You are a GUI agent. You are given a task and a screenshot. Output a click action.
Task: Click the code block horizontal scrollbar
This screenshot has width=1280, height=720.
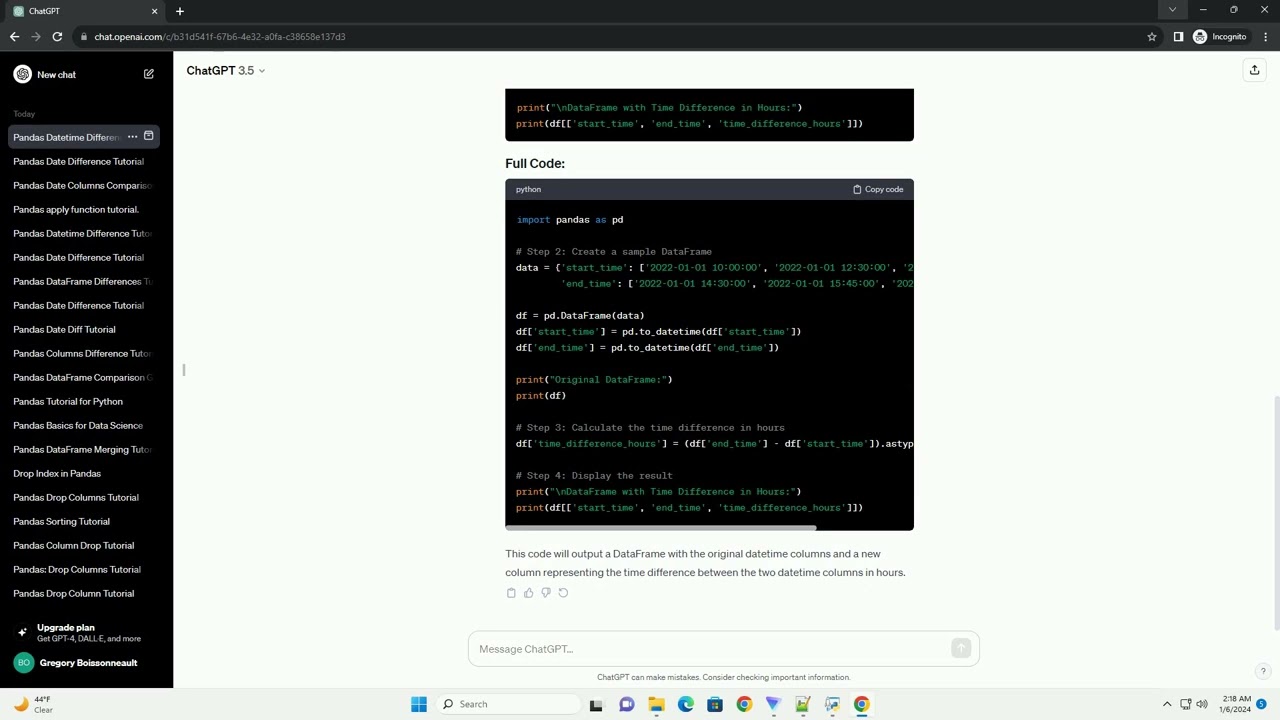[661, 527]
